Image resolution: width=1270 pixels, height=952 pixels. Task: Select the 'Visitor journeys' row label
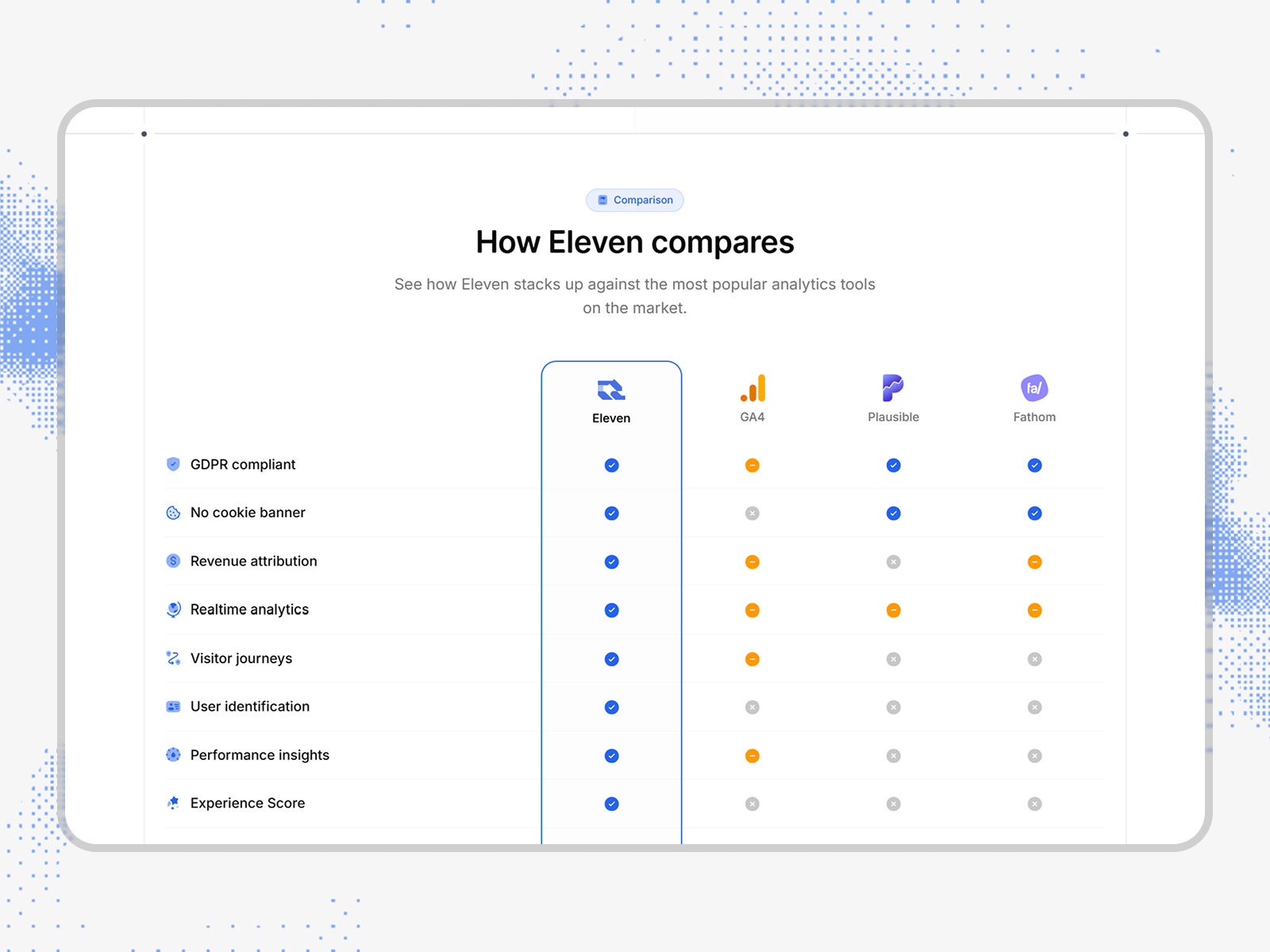click(241, 658)
